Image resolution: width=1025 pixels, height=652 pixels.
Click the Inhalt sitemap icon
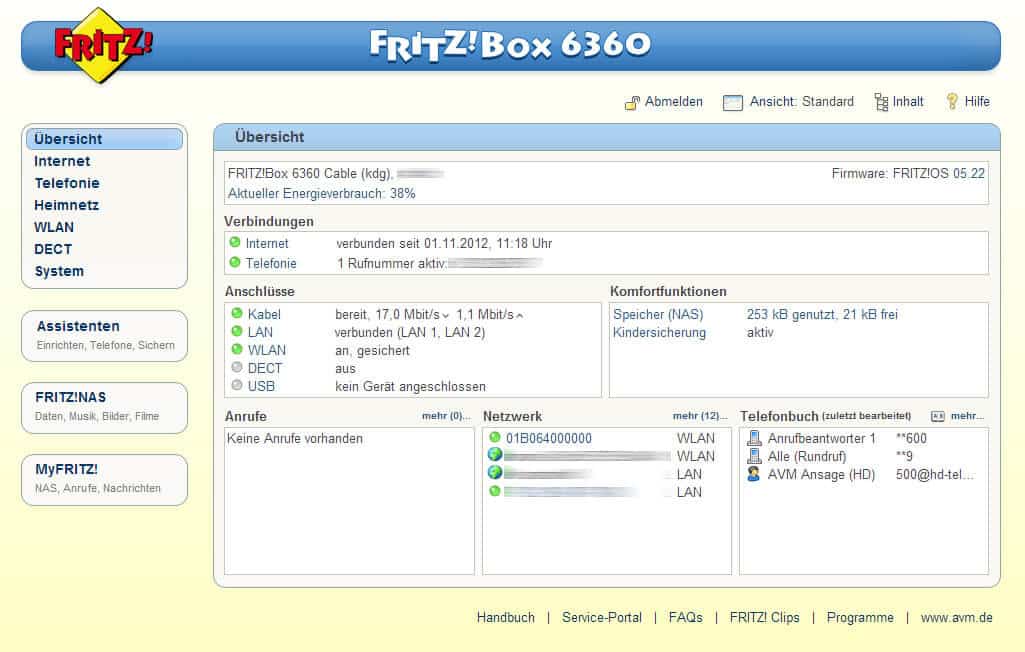point(881,102)
